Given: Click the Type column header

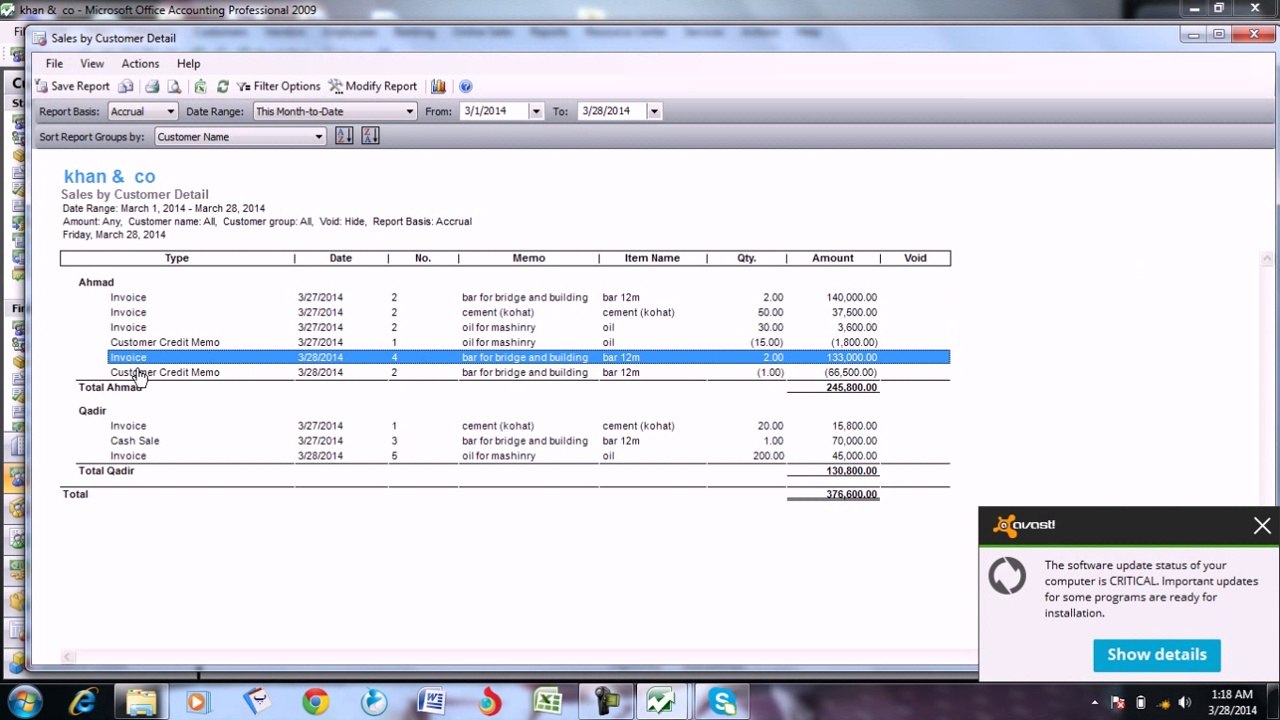Looking at the screenshot, I should click(x=177, y=258).
